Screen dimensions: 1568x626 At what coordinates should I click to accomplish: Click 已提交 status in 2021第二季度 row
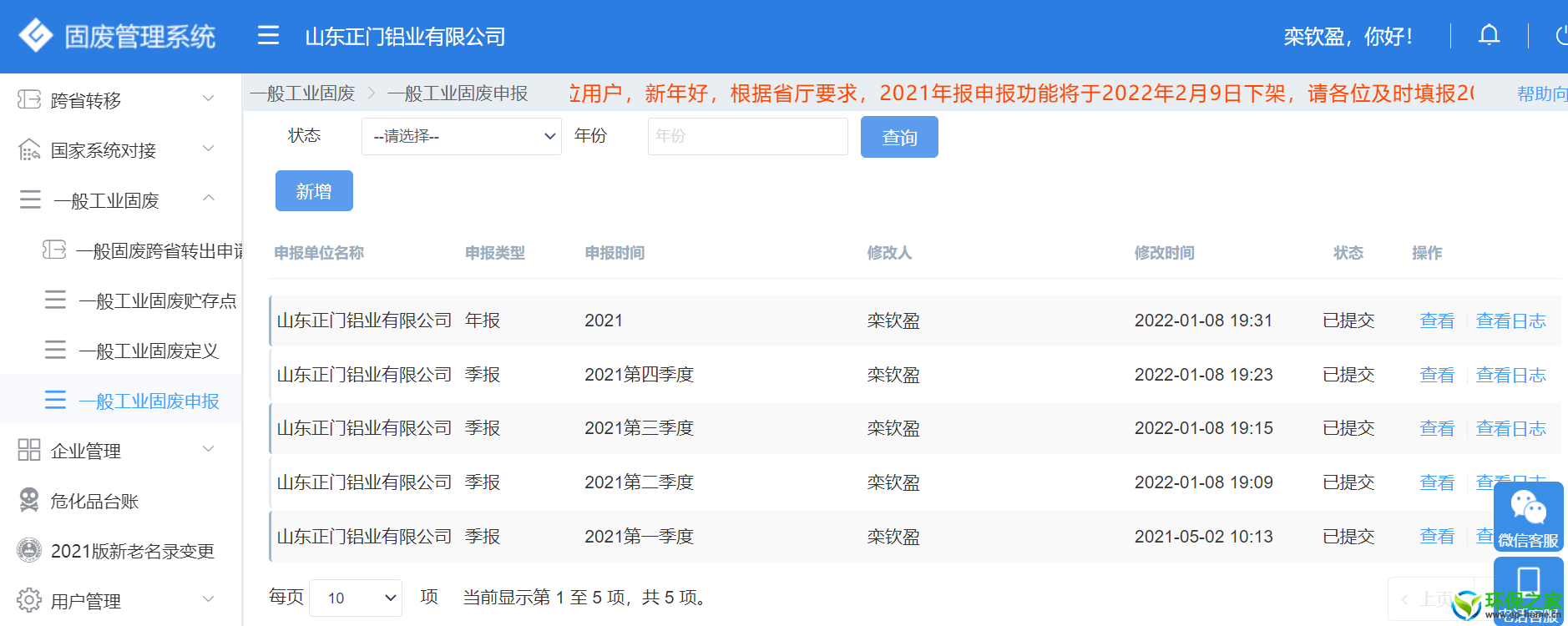pos(1348,482)
